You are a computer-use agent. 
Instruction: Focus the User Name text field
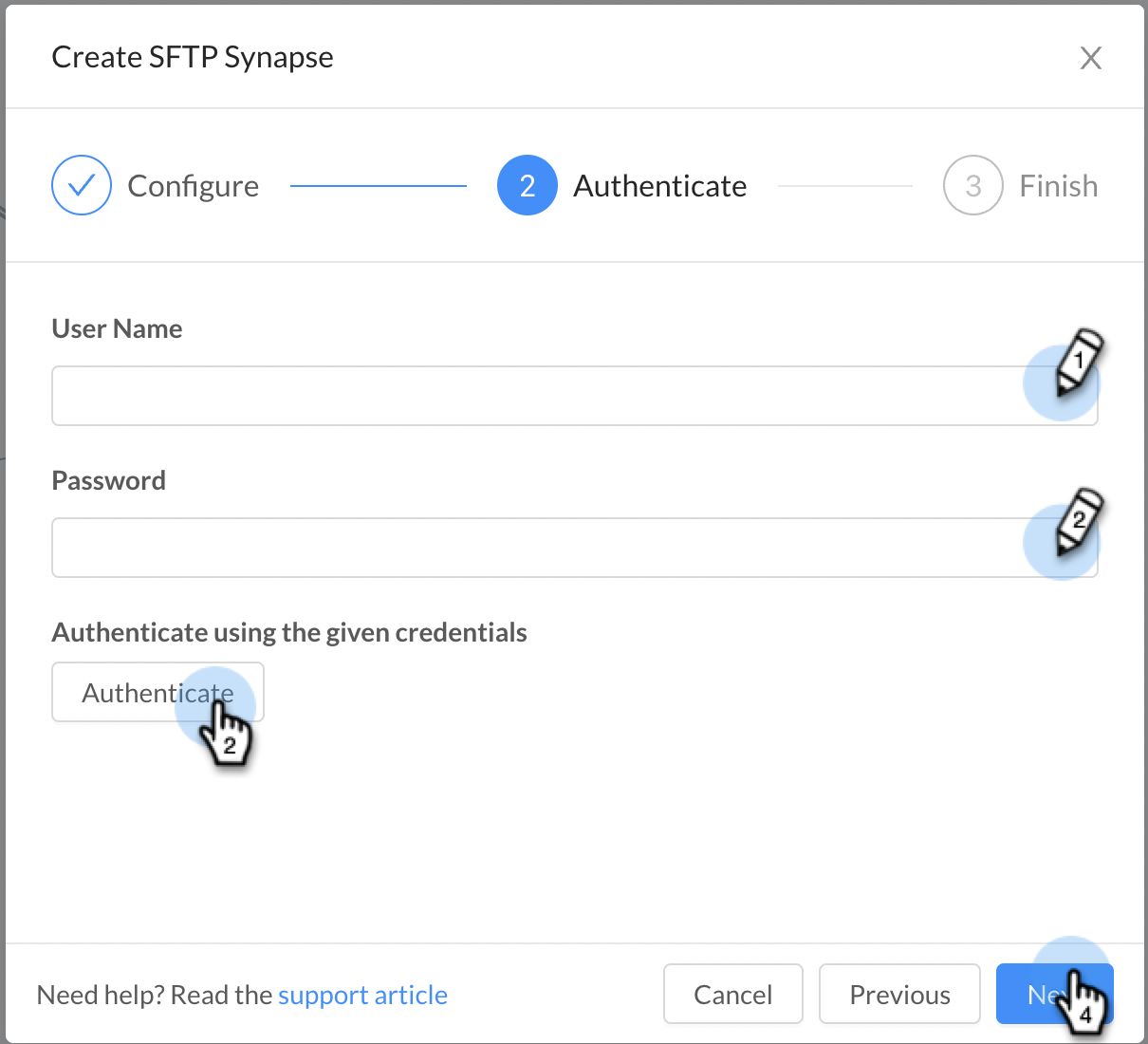575,396
